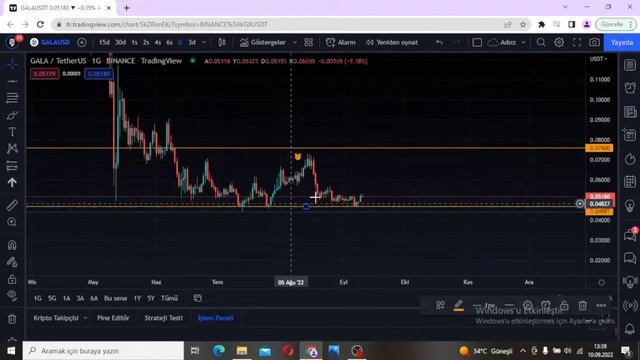The width and height of the screenshot is (640, 360).
Task: Select the ruler measure tool
Action: point(12,205)
